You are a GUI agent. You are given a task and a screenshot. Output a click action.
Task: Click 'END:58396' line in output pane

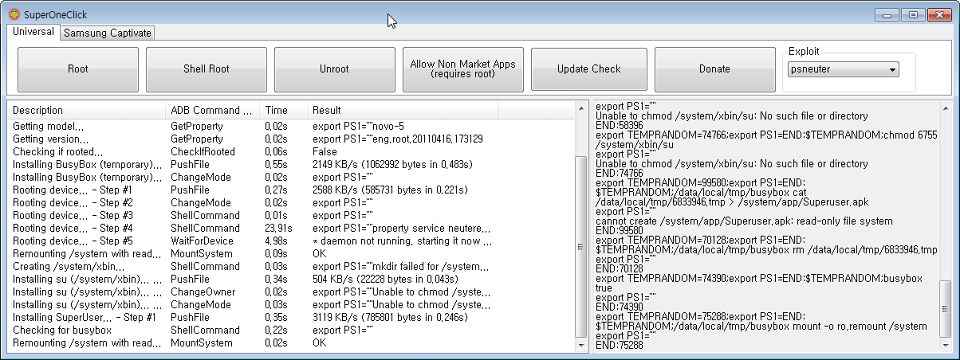coord(618,126)
